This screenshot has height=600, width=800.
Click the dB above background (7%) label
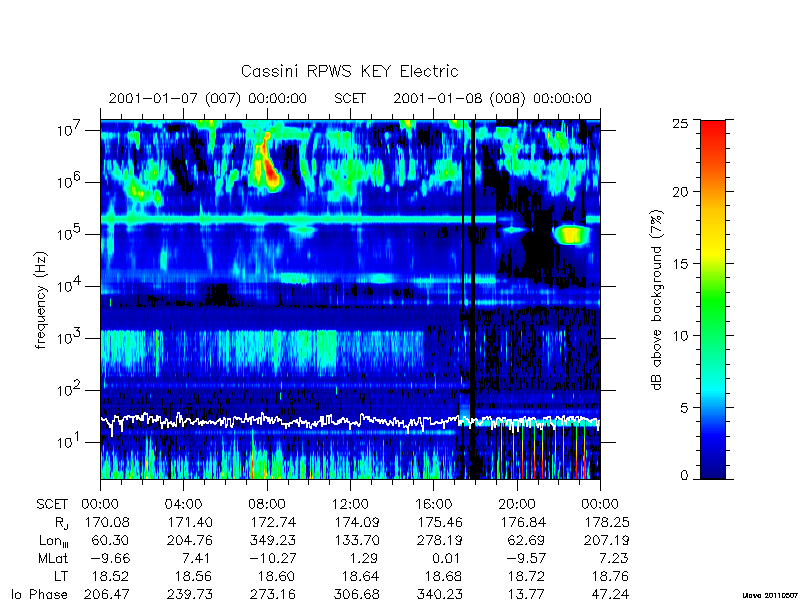[657, 300]
